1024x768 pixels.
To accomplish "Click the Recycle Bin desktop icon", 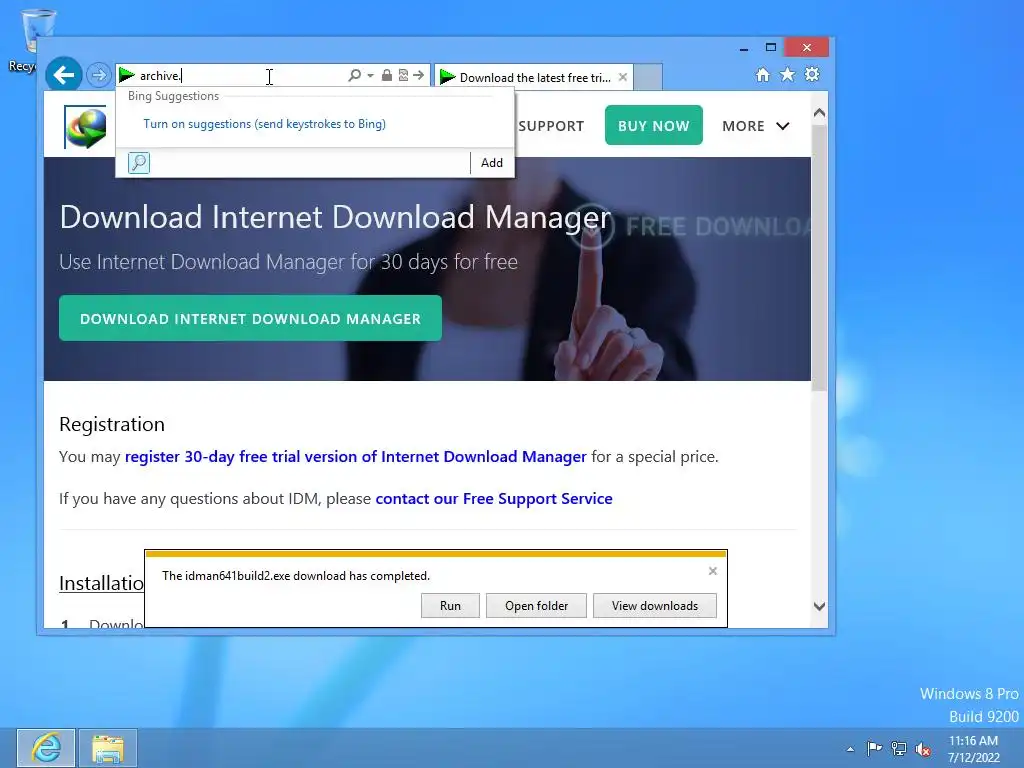I will pyautogui.click(x=31, y=40).
